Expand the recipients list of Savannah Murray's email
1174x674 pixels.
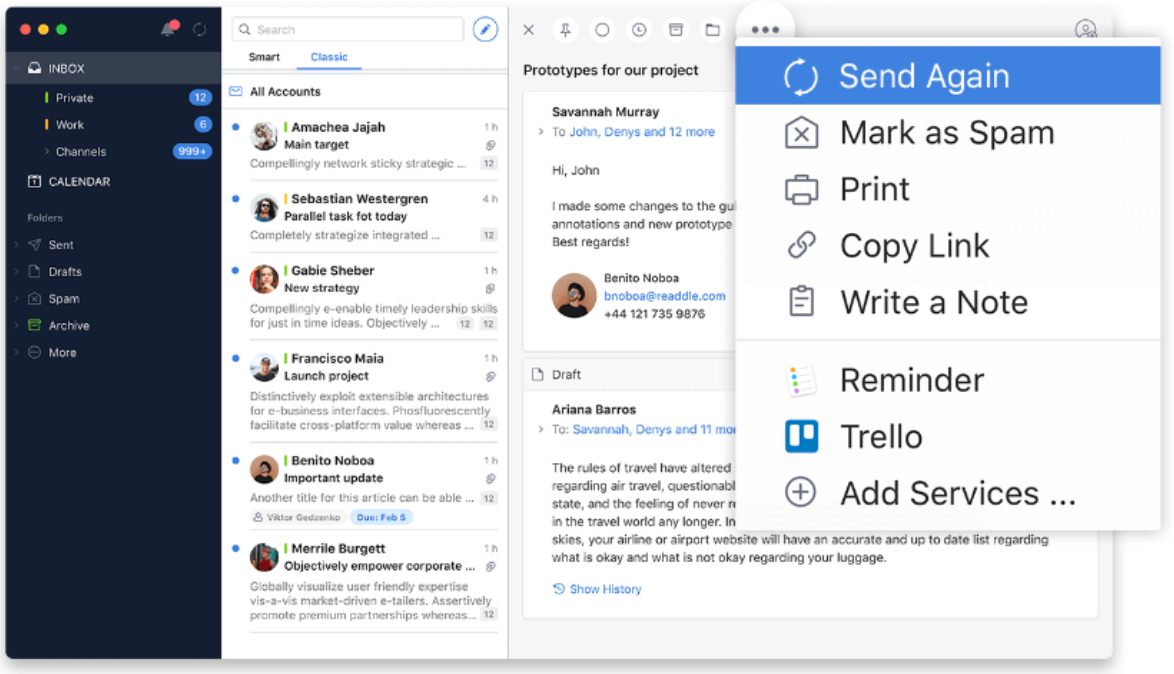(541, 132)
